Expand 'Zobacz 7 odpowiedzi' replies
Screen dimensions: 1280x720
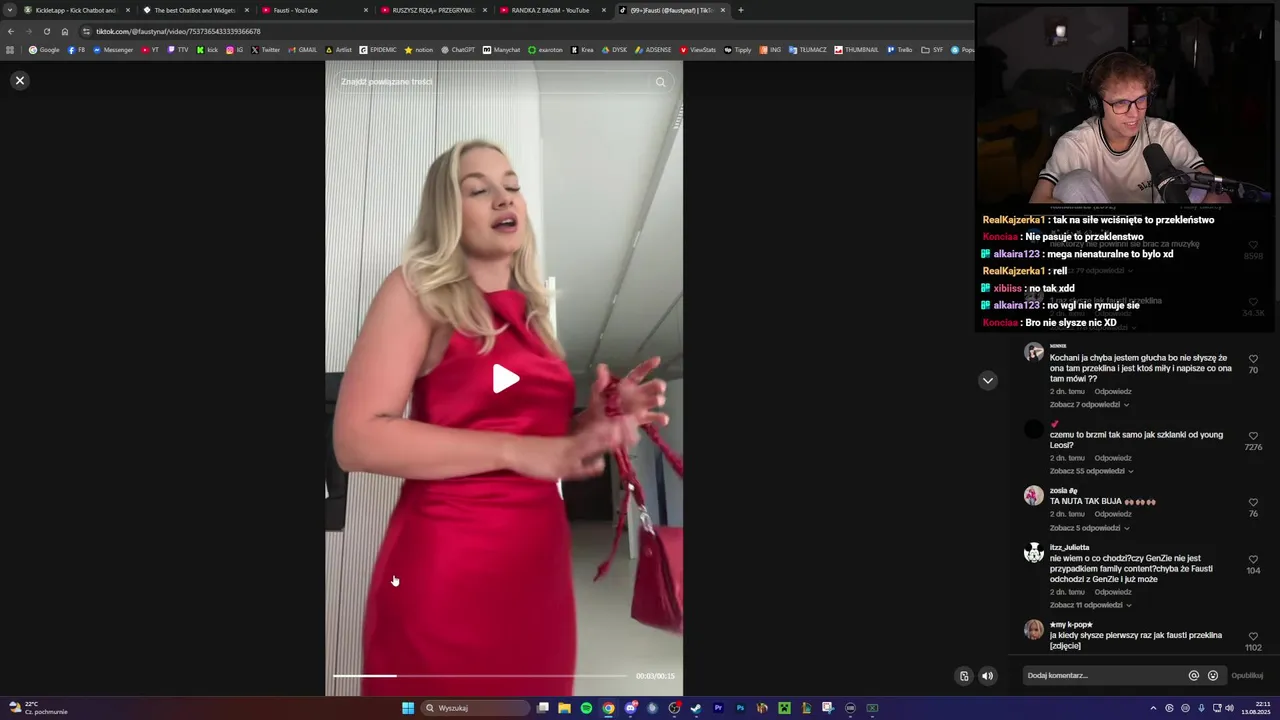pos(1089,405)
